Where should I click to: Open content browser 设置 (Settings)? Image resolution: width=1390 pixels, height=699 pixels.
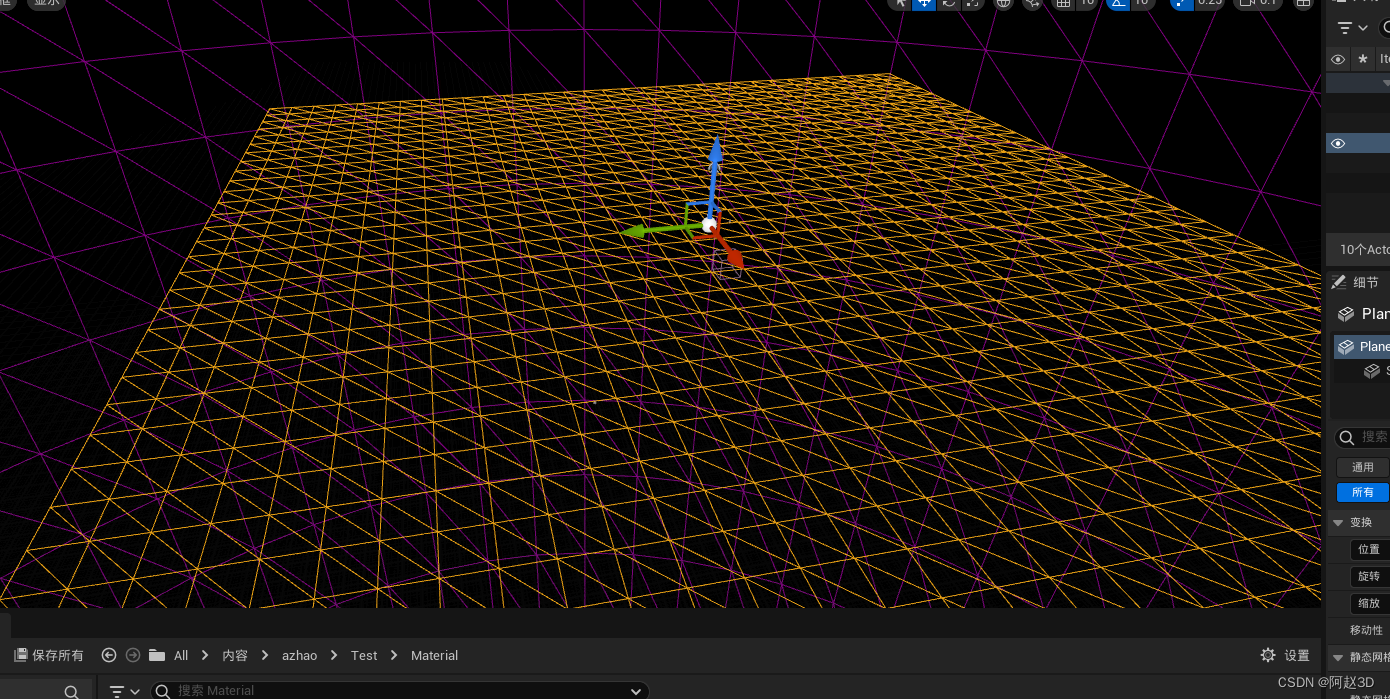click(1285, 655)
